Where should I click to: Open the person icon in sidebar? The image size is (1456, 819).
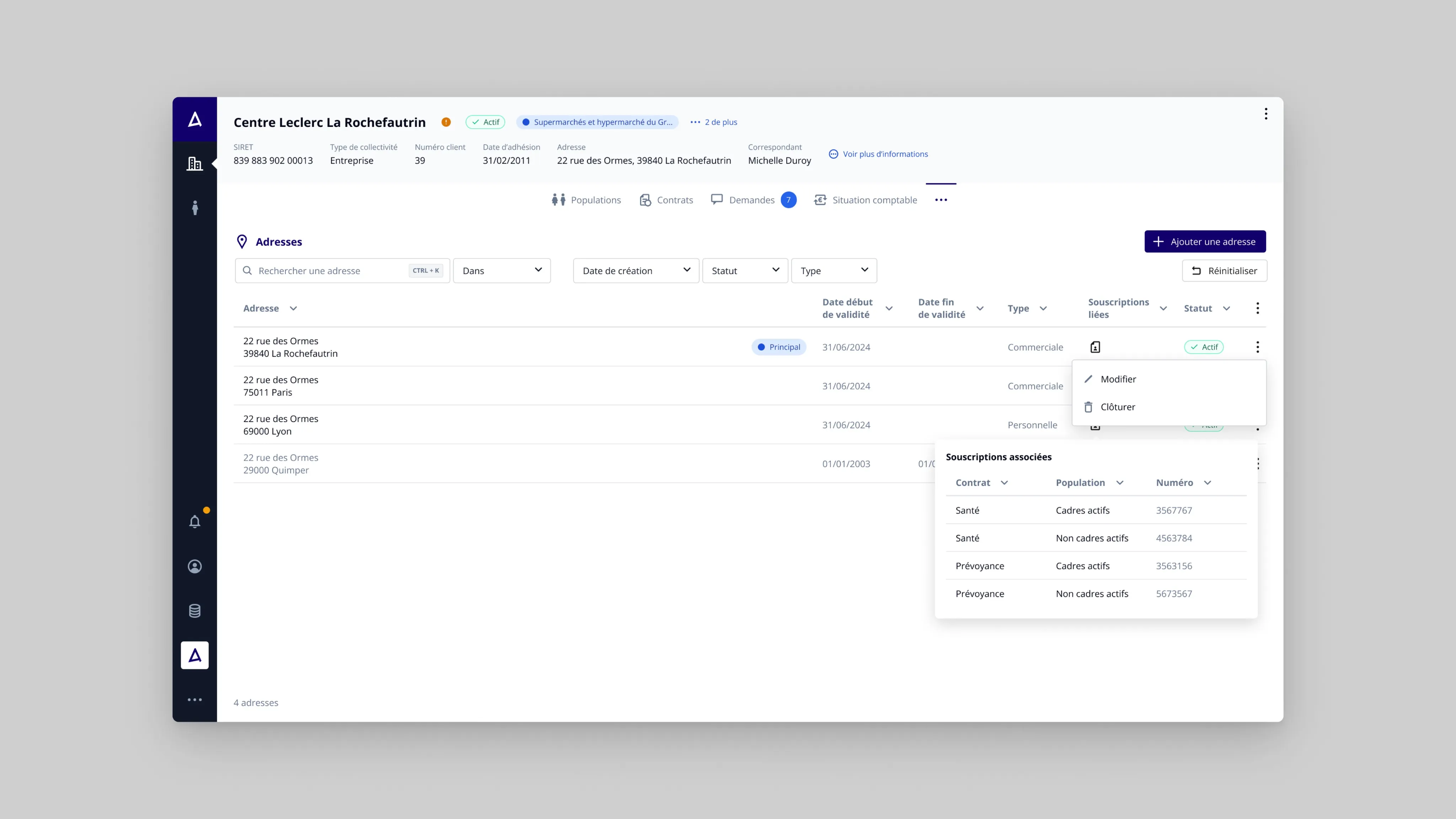tap(194, 208)
